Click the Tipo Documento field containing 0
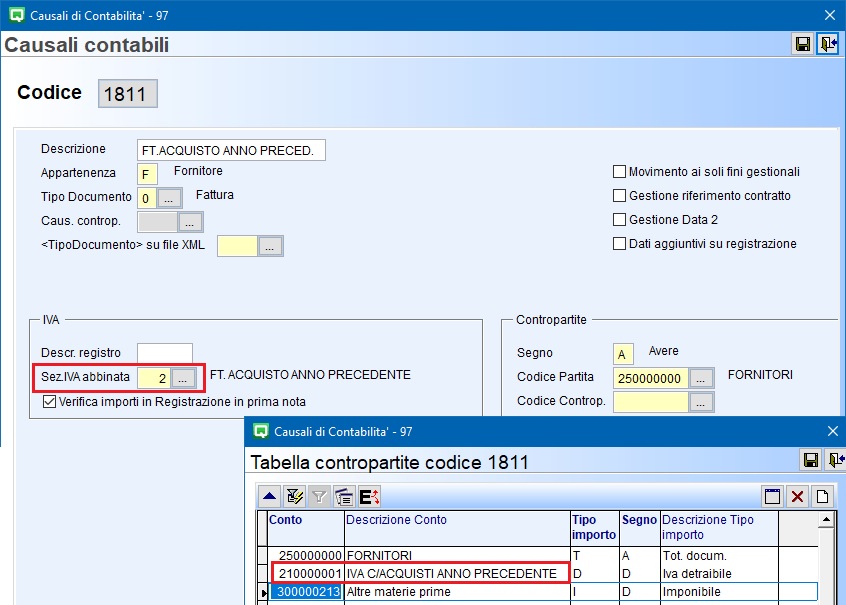Viewport: 846px width, 605px height. coord(147,198)
